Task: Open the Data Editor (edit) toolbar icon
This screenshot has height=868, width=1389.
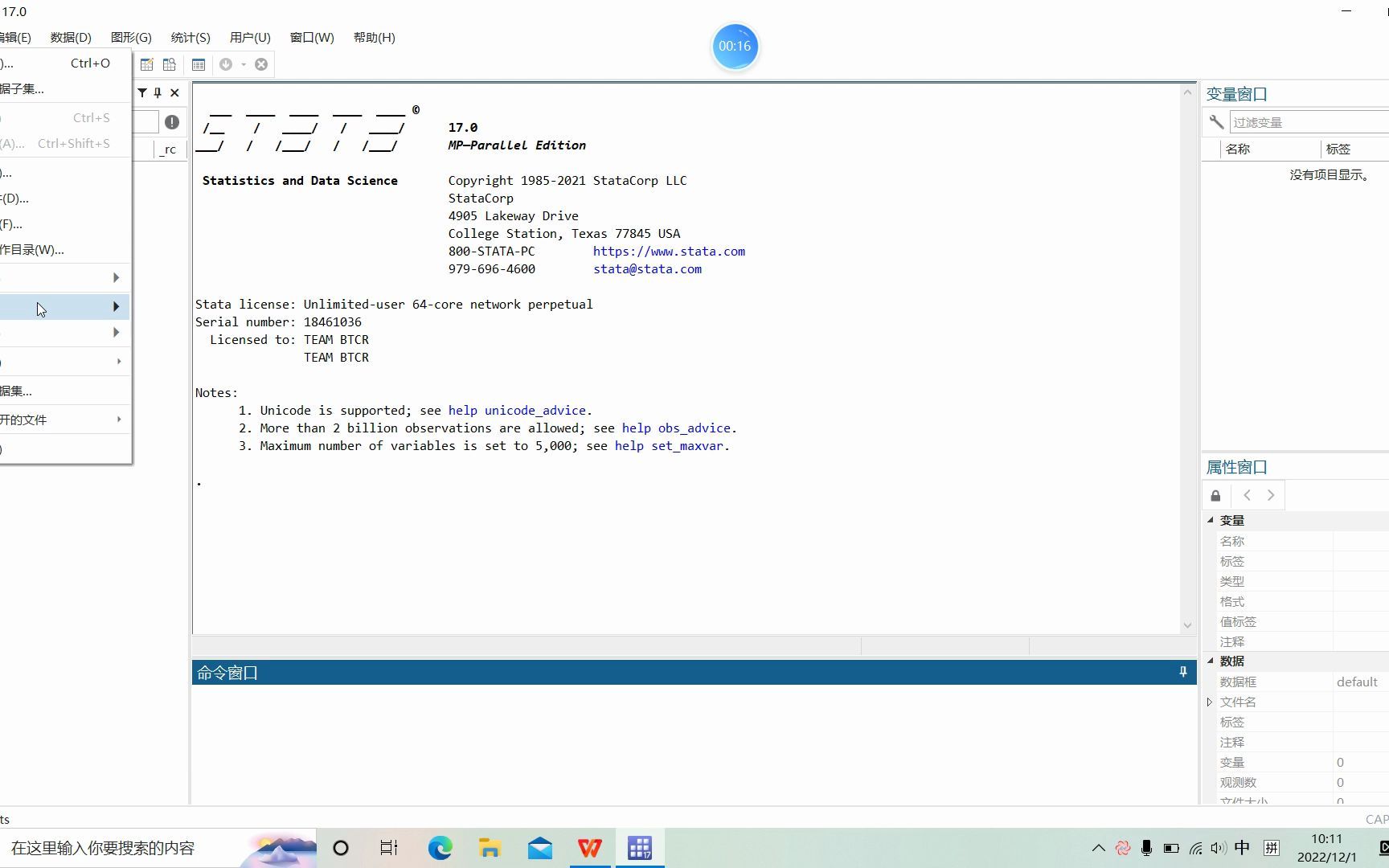Action: click(147, 64)
